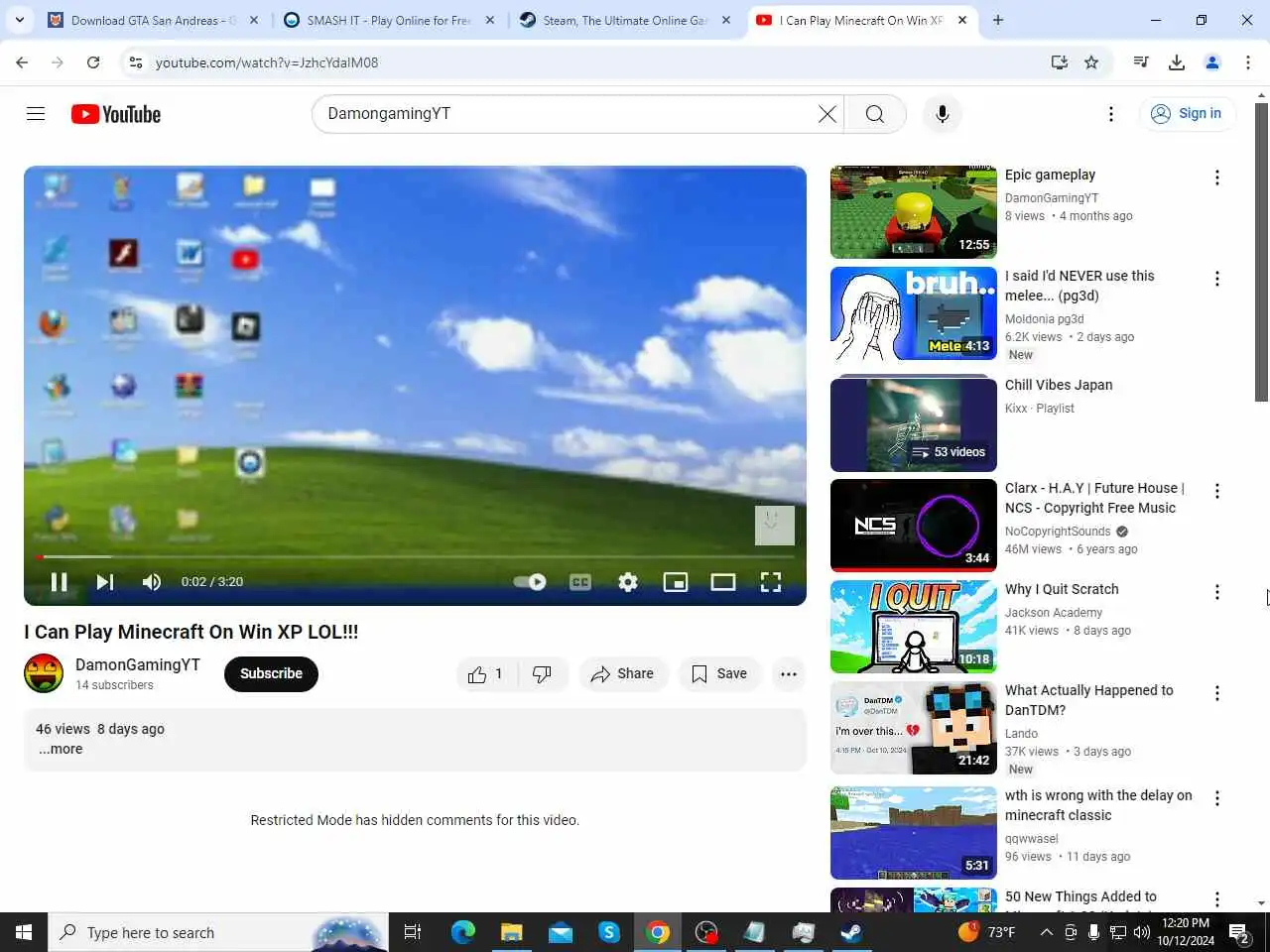Pause the video playback

tap(59, 582)
